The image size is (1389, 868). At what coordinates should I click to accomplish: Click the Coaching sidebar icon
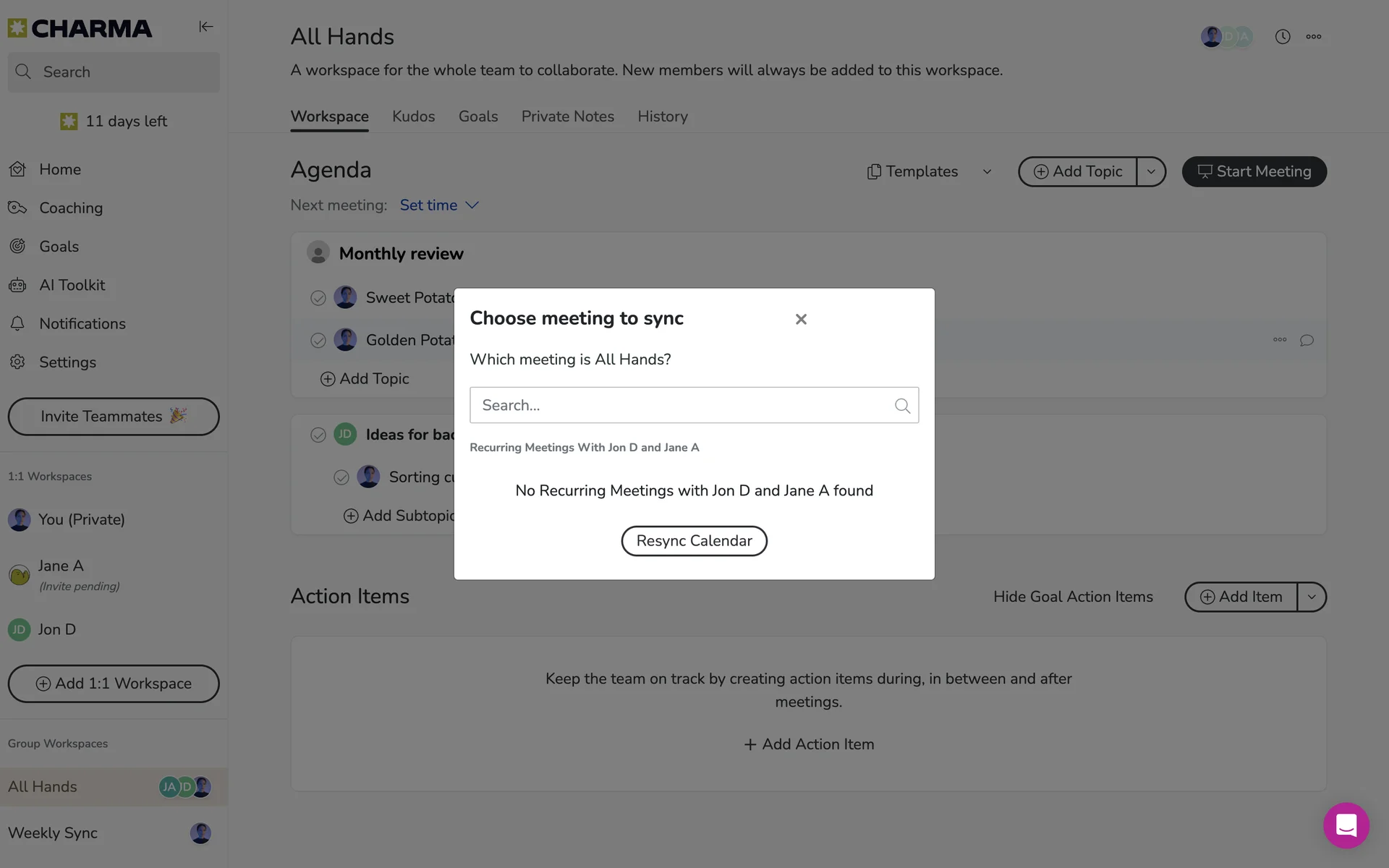pyautogui.click(x=17, y=208)
